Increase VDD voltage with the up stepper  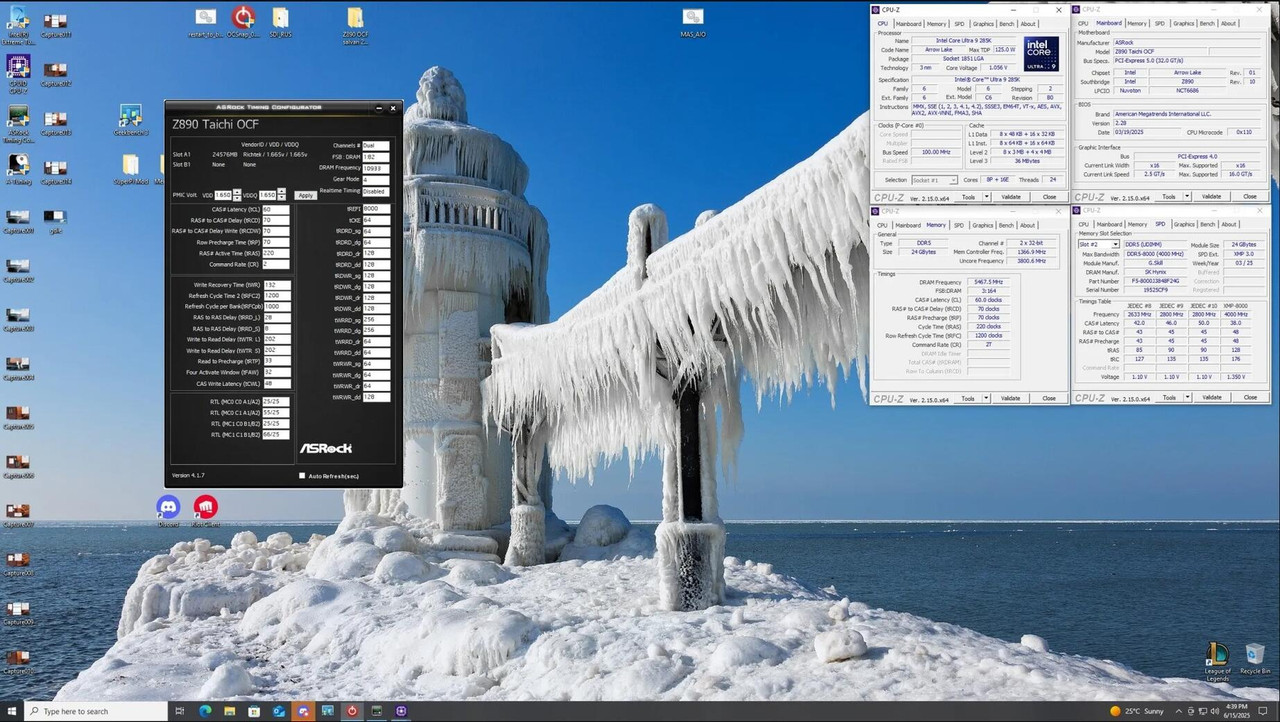point(236,192)
